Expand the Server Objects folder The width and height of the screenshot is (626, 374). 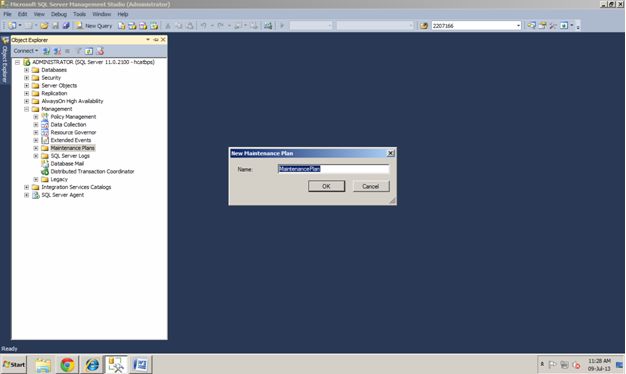26,85
